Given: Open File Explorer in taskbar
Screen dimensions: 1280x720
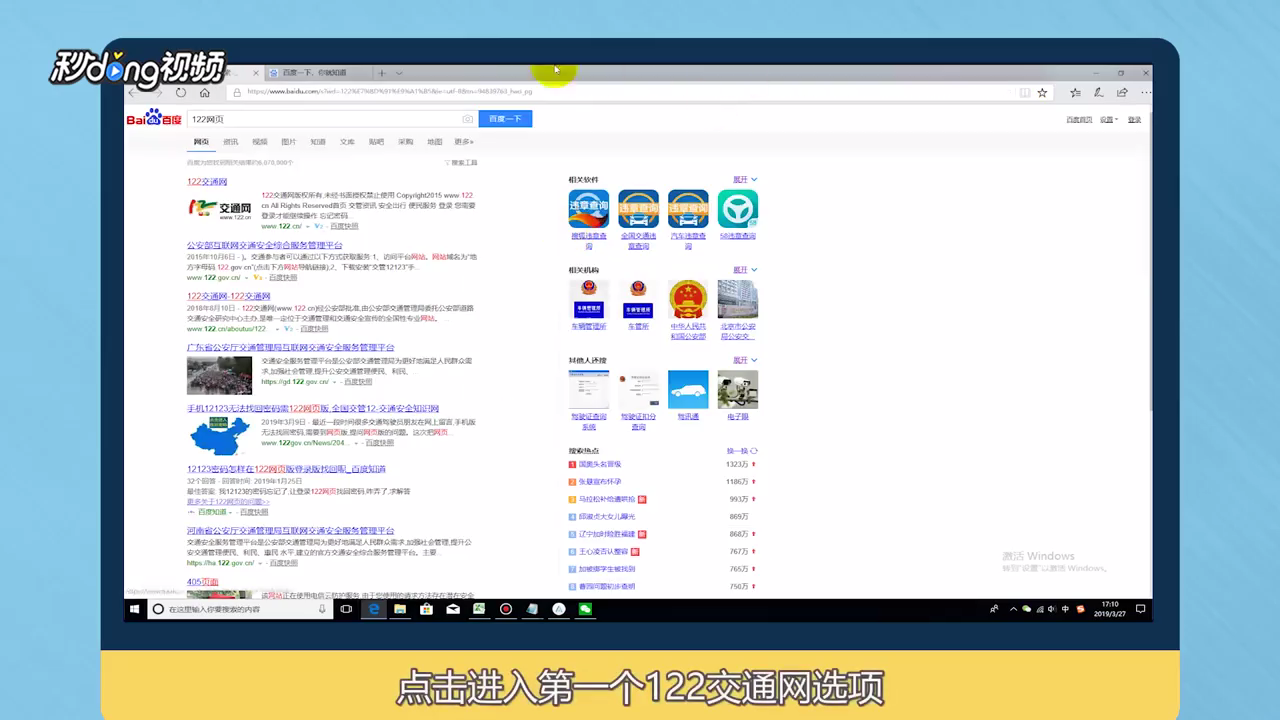Looking at the screenshot, I should (400, 609).
